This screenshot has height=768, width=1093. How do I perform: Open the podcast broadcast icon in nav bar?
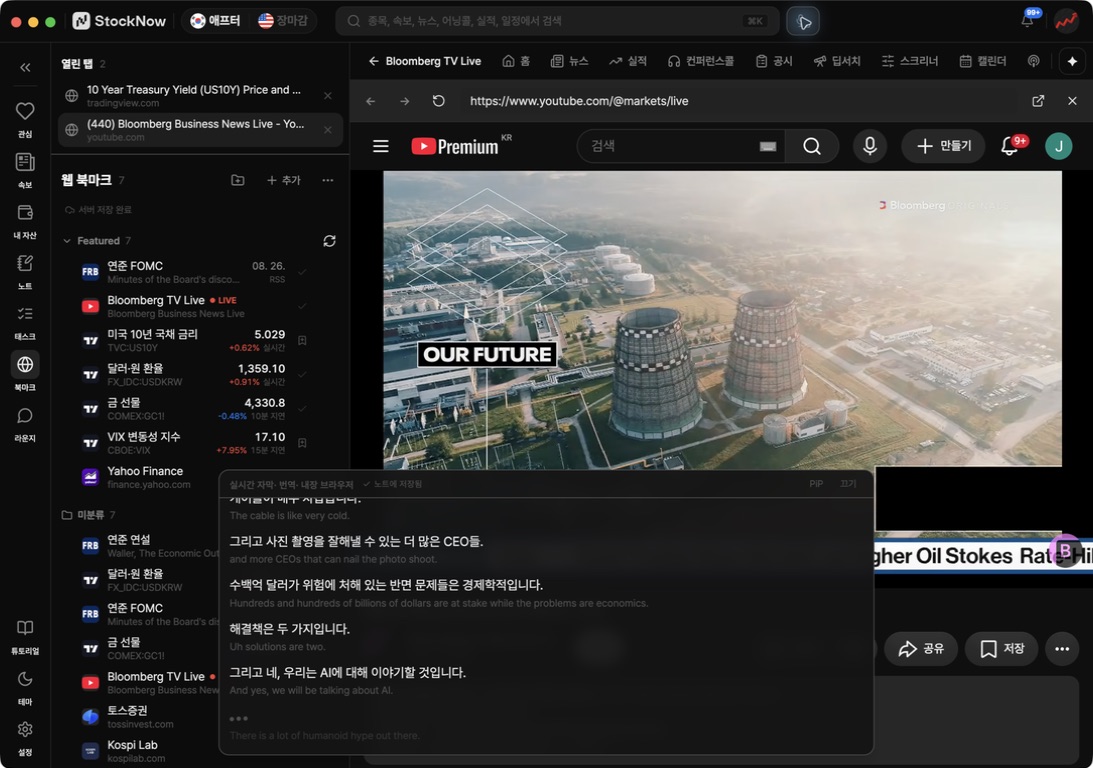click(1034, 61)
